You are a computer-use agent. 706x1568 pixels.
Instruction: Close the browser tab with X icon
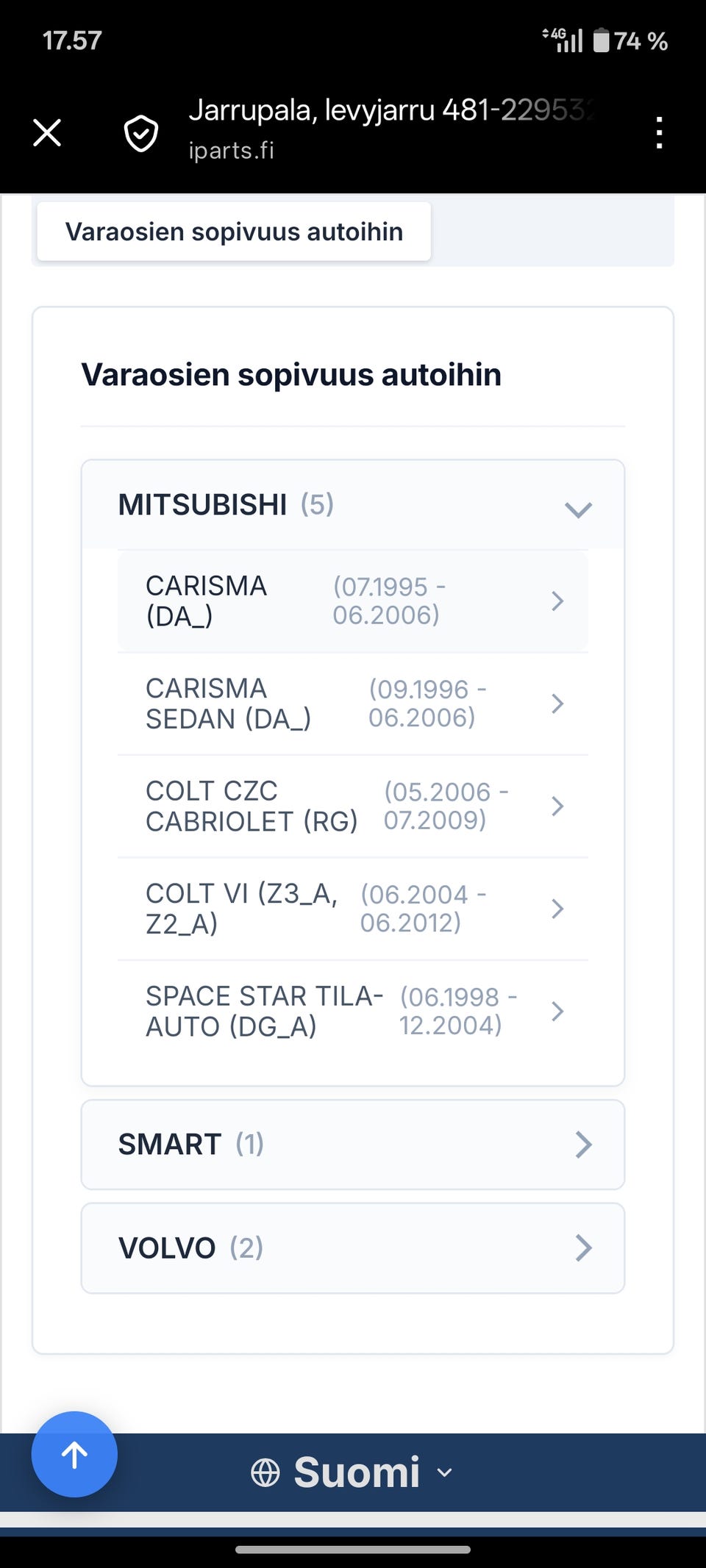point(47,133)
